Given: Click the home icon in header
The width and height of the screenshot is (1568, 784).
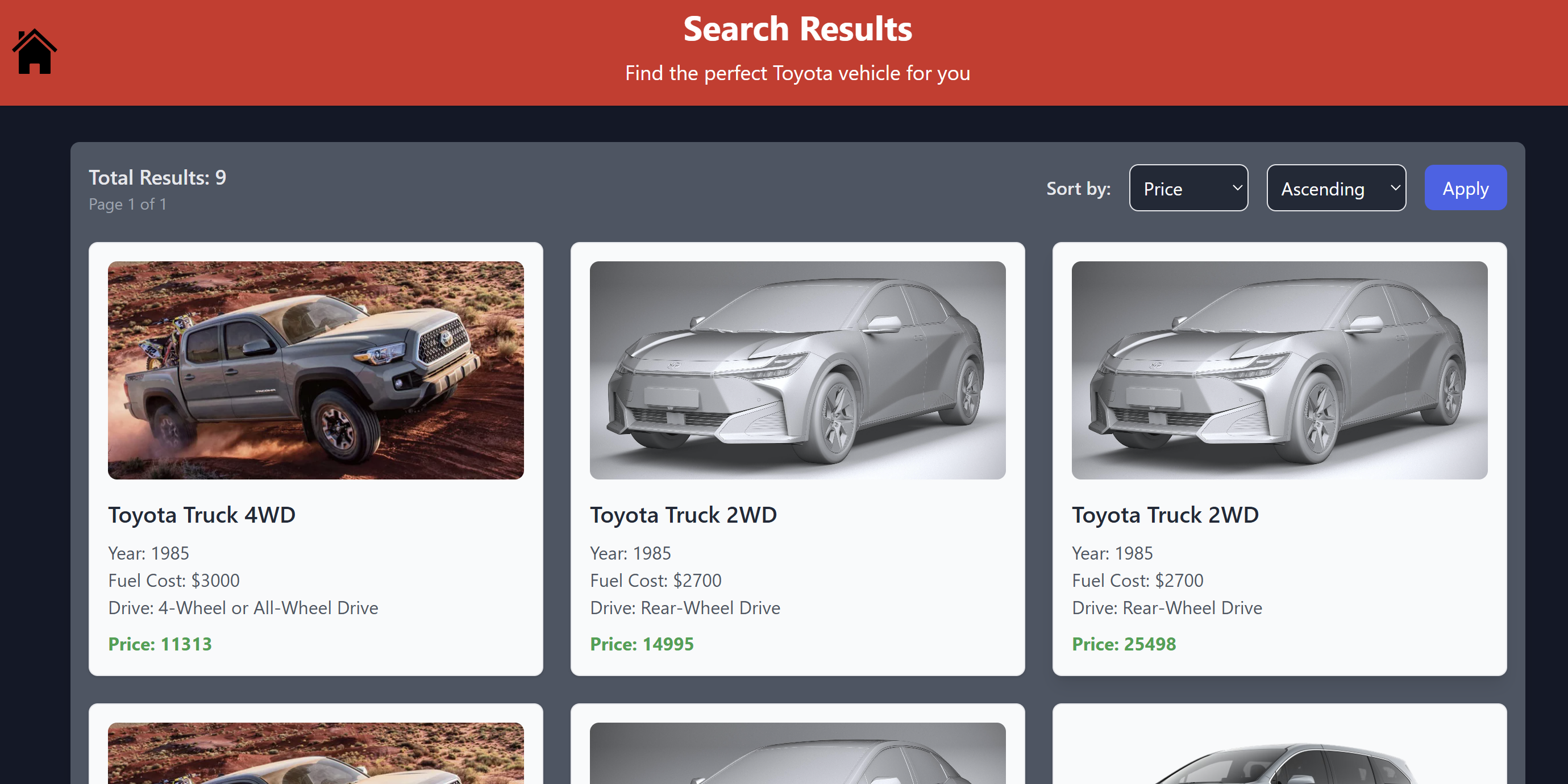Looking at the screenshot, I should pyautogui.click(x=34, y=52).
